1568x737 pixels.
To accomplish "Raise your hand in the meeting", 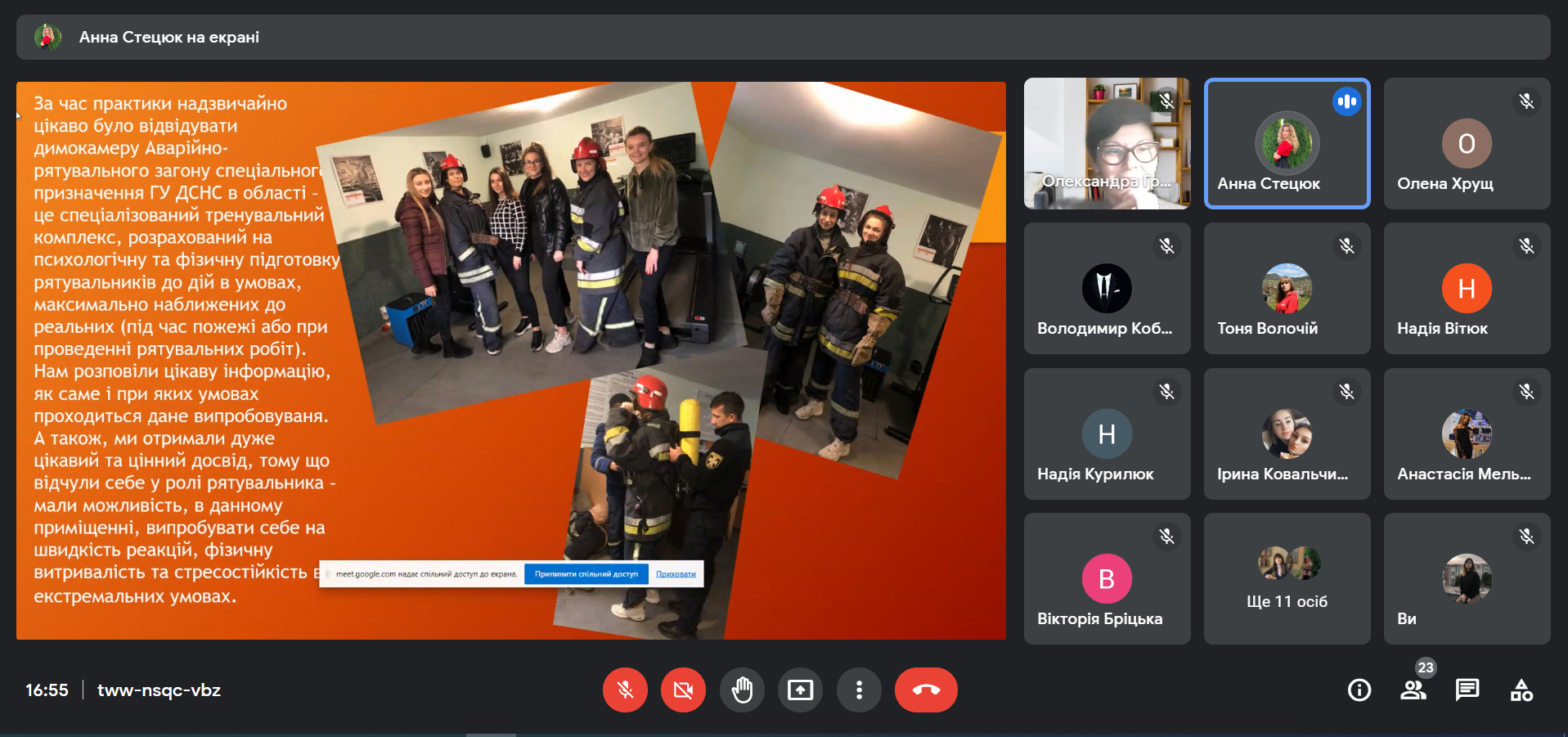I will pyautogui.click(x=742, y=690).
